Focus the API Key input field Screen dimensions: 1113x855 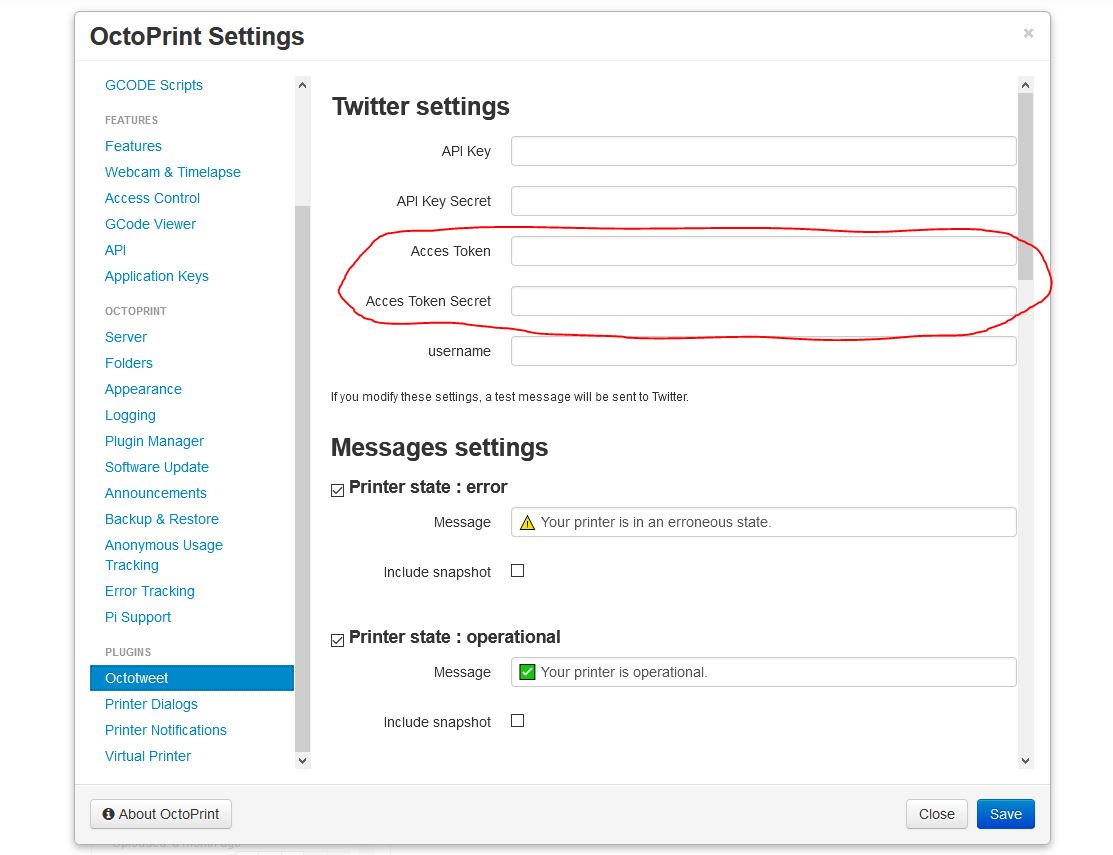(x=764, y=151)
